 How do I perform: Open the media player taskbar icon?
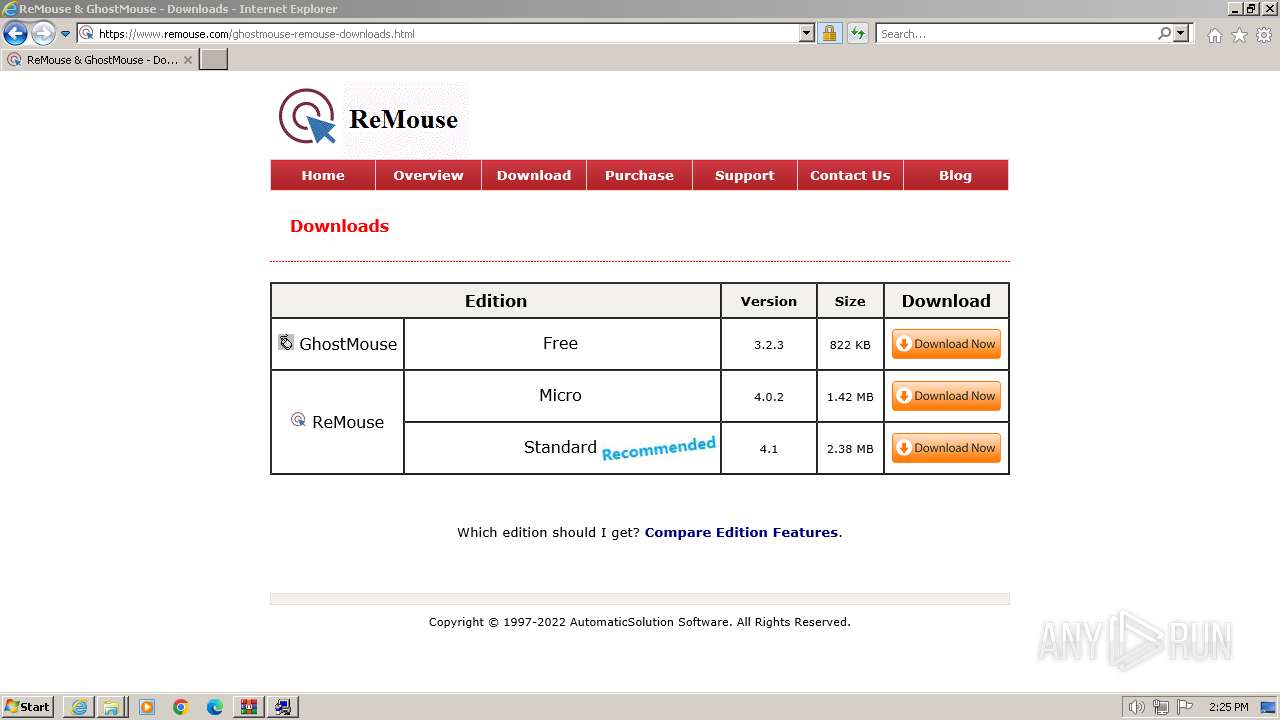(x=147, y=707)
